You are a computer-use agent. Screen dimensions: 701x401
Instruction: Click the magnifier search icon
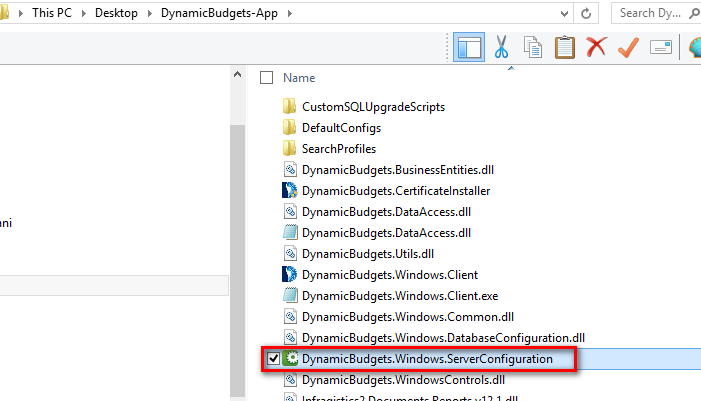pos(694,13)
